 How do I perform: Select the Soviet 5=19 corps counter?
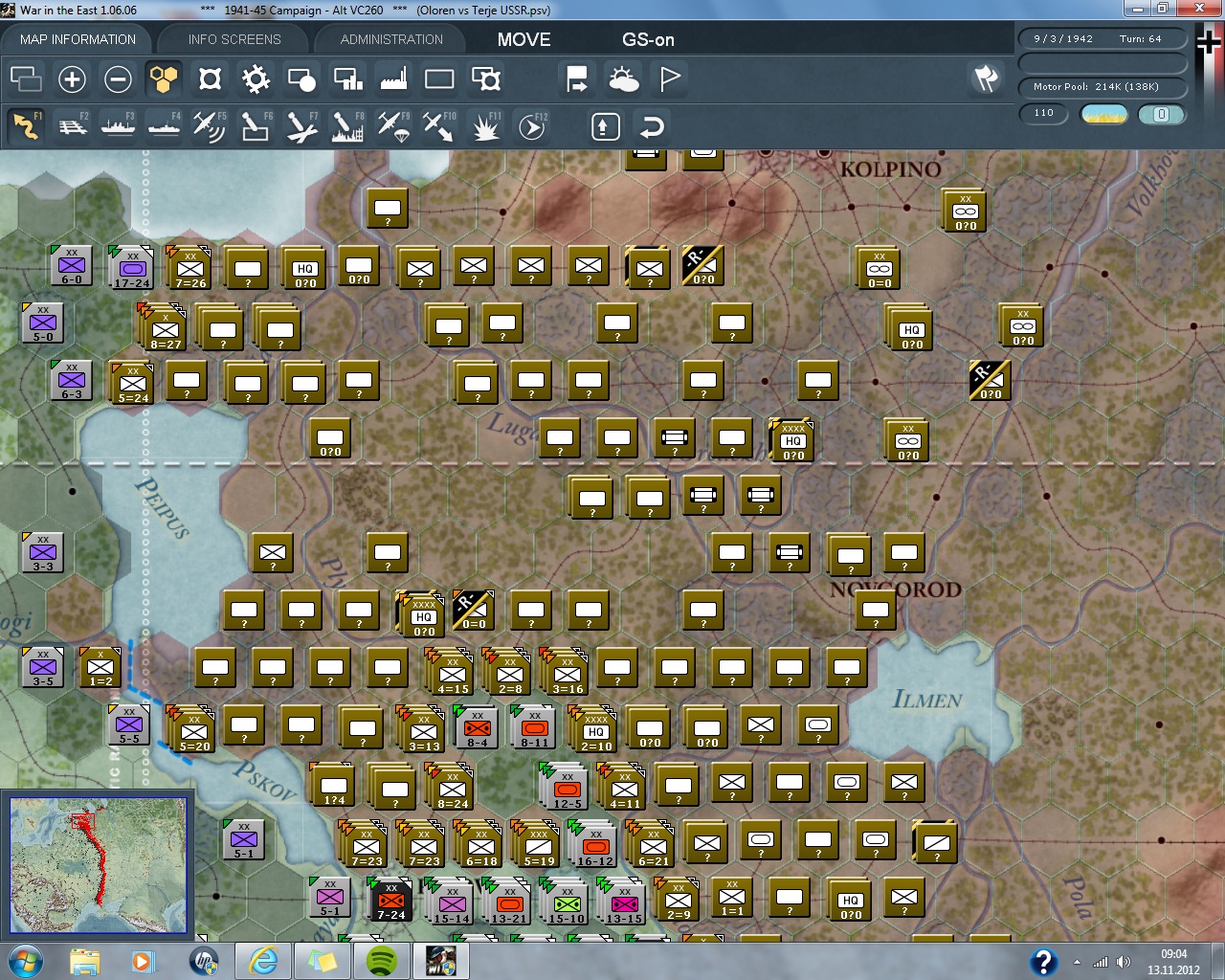(x=538, y=844)
